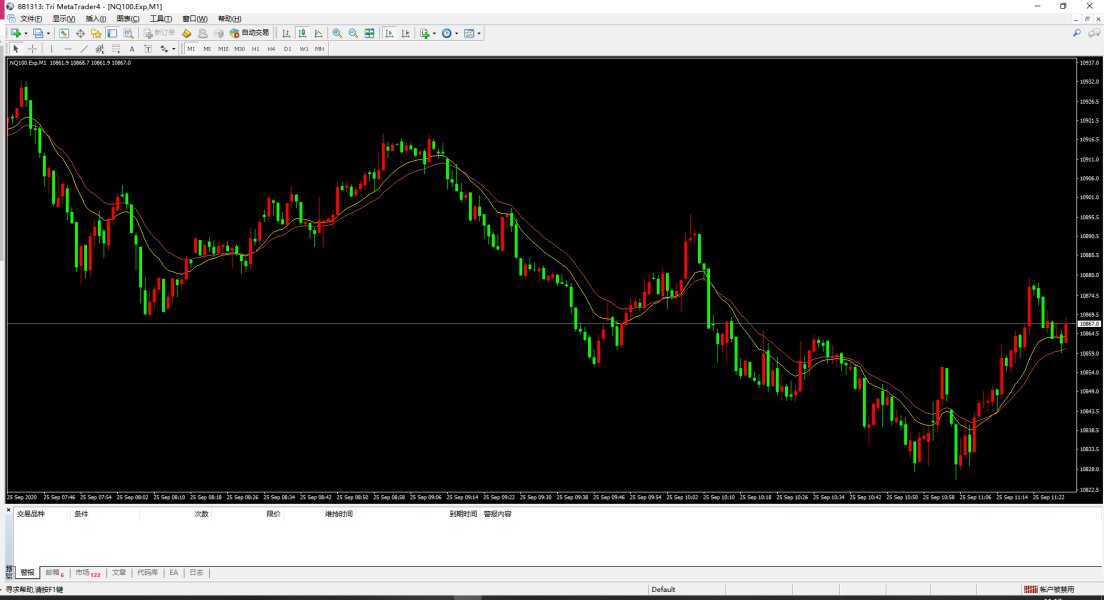Image resolution: width=1104 pixels, height=600 pixels.
Task: Switch to the D1 timeframe
Action: pos(287,49)
